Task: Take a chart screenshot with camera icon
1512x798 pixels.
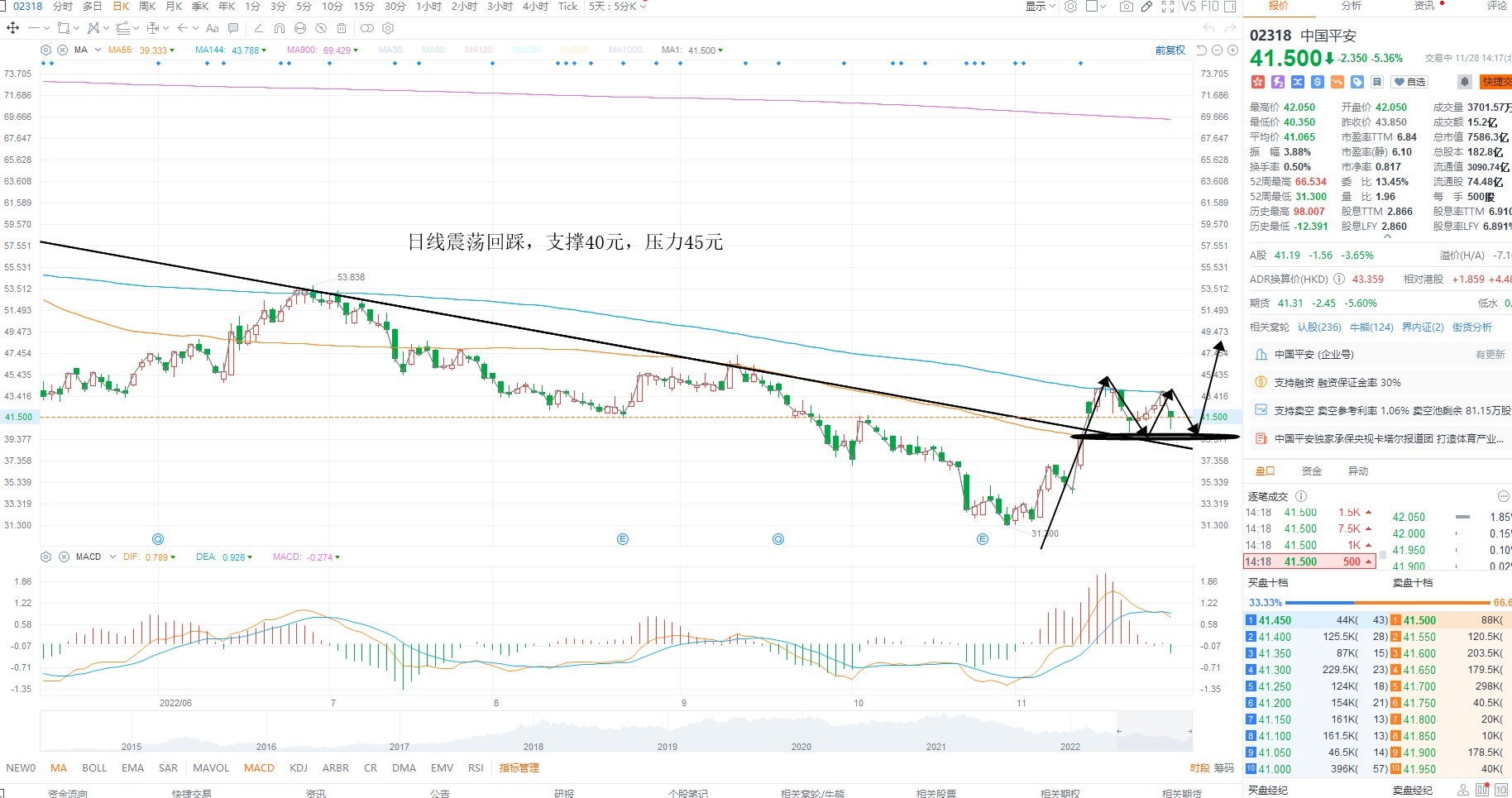Action: 1126,7
